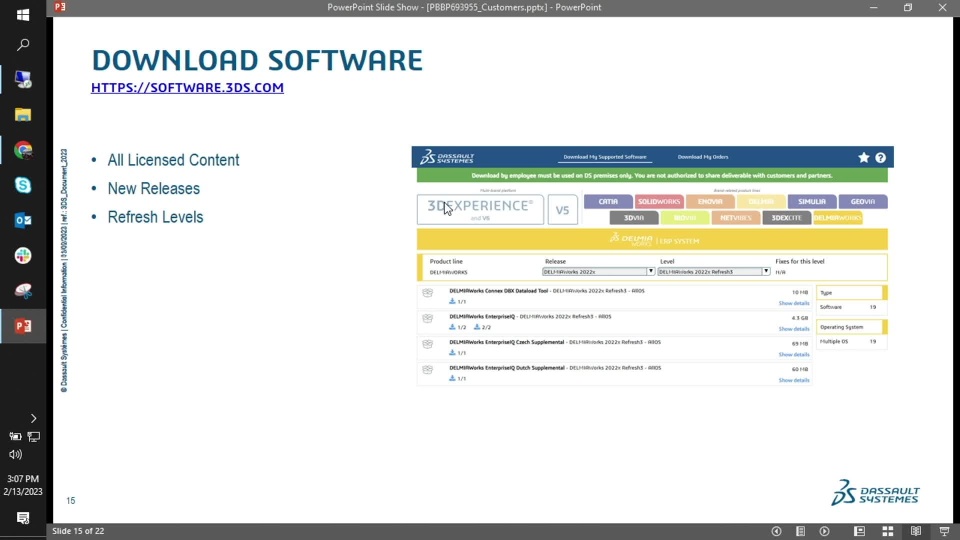Image resolution: width=960 pixels, height=540 pixels.
Task: Click the yellow DELMIA Works ERP System banner
Action: (652, 239)
